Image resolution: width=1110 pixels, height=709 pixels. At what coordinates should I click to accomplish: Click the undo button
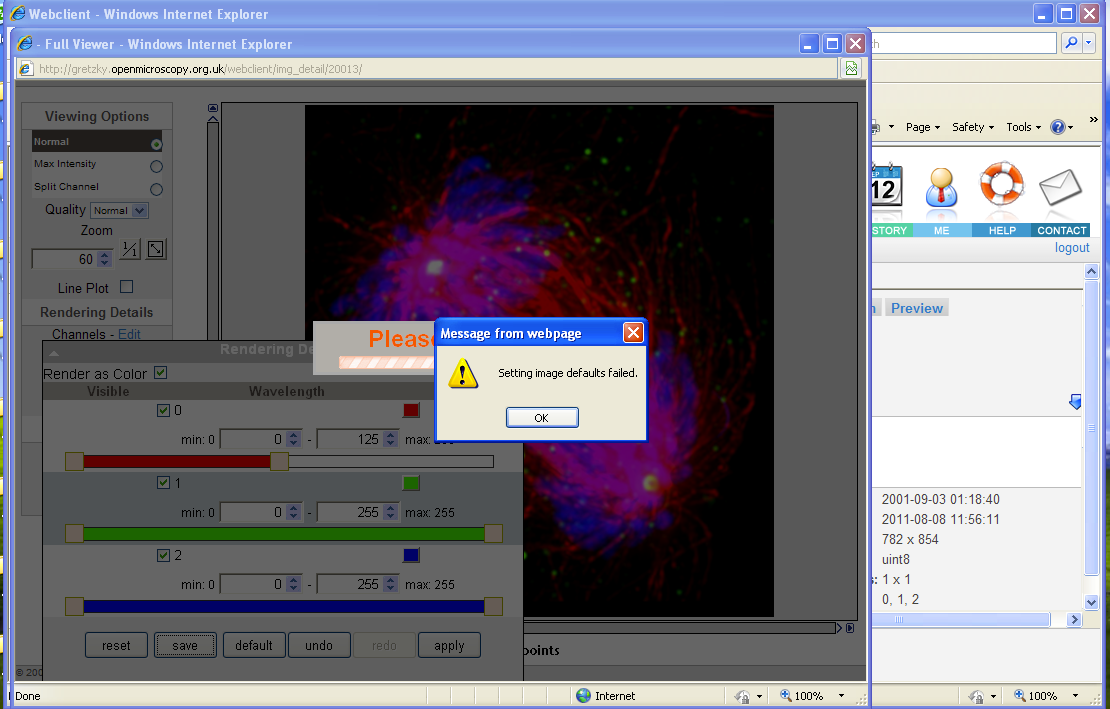319,645
